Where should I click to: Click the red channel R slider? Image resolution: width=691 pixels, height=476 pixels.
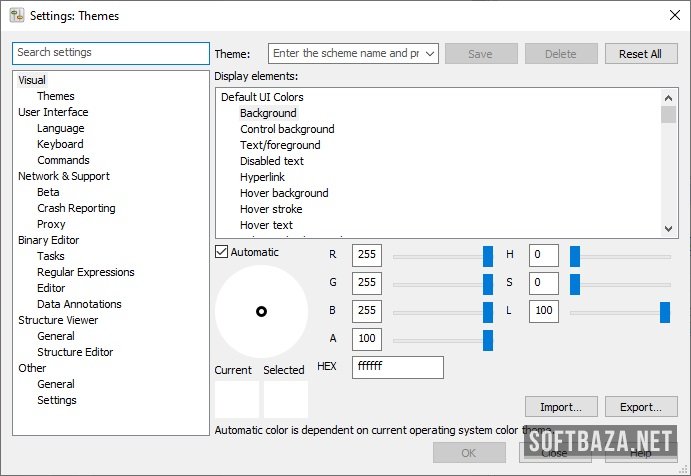click(440, 256)
